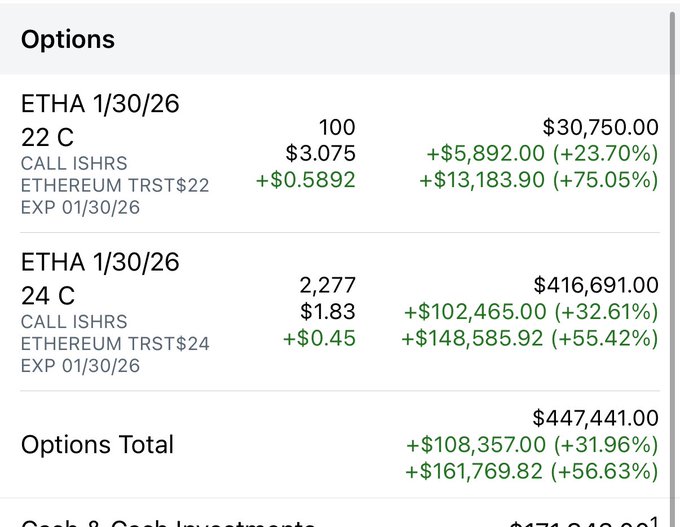This screenshot has width=680, height=527.
Task: Click the 100 contracts quantity value
Action: click(x=337, y=128)
